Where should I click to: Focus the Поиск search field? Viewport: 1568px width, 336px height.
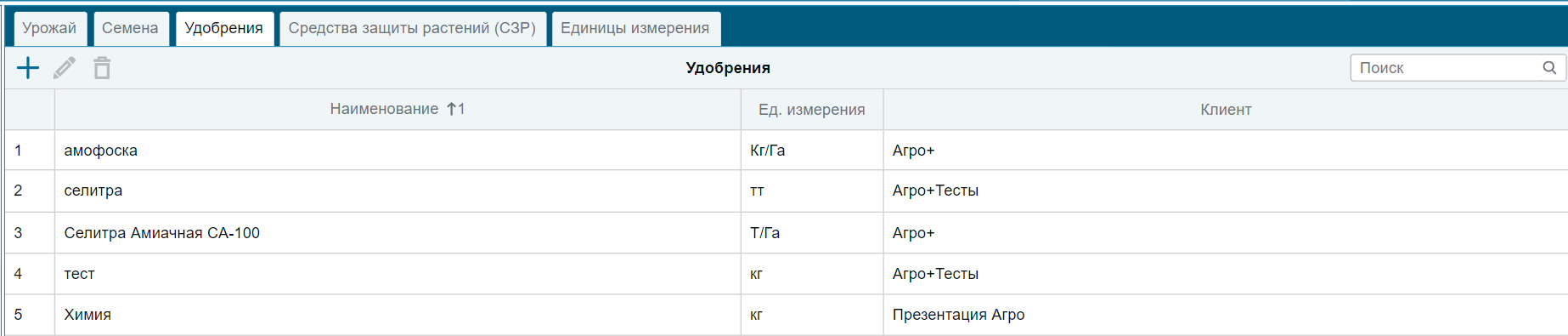tap(1458, 68)
